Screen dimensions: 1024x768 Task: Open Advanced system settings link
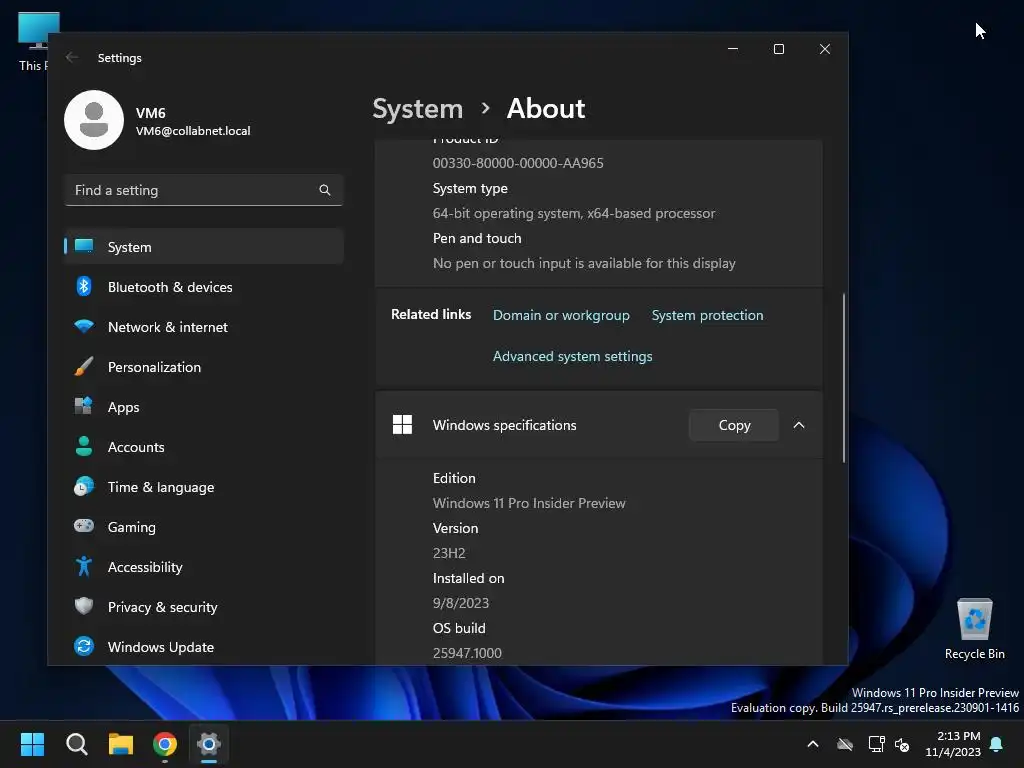coord(572,357)
